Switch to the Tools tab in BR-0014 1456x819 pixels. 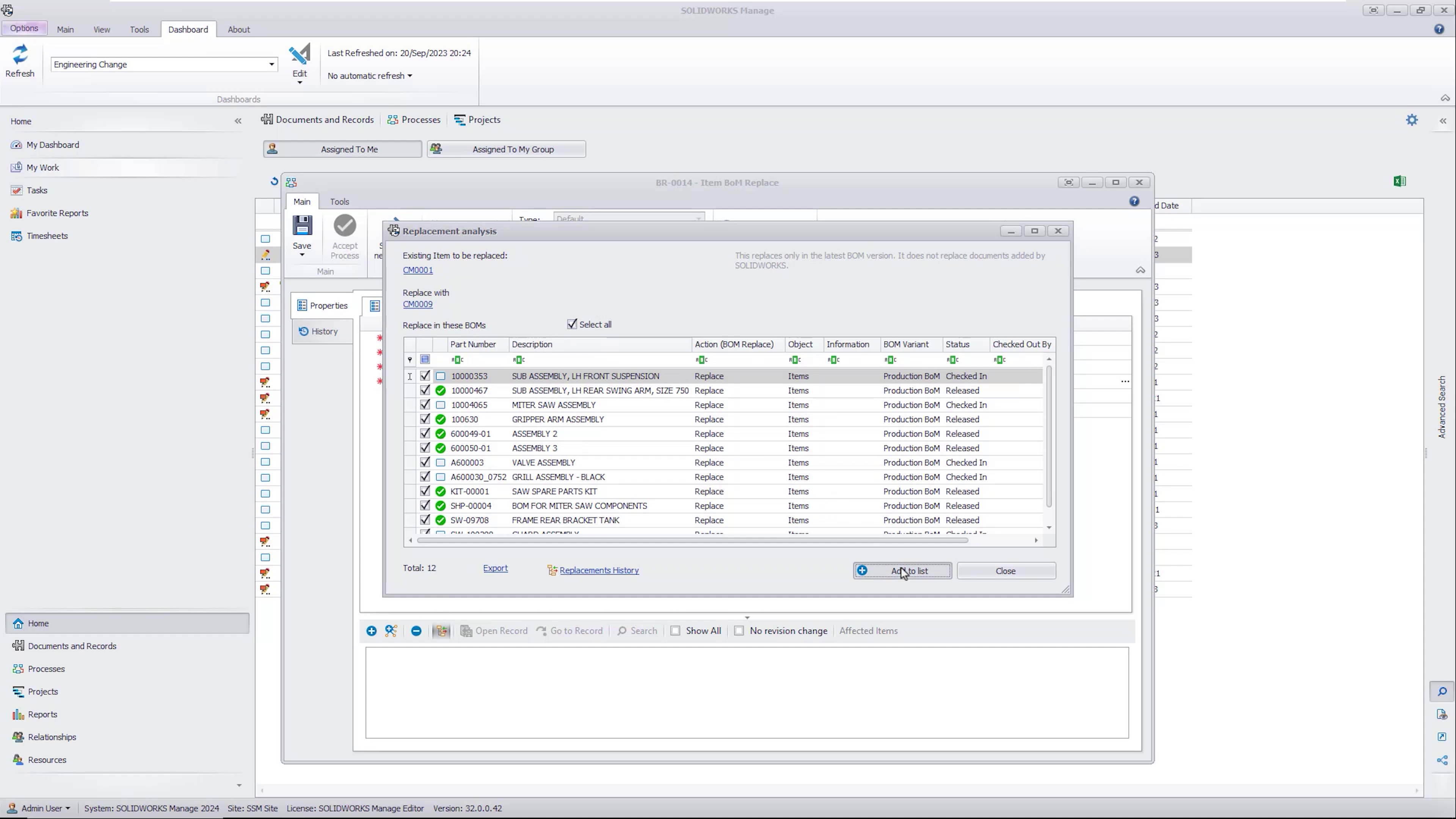(x=339, y=201)
